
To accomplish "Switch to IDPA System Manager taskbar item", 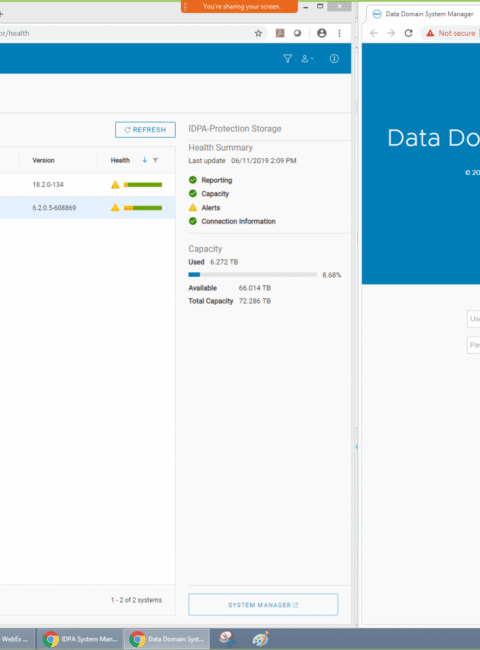I will tap(80, 639).
